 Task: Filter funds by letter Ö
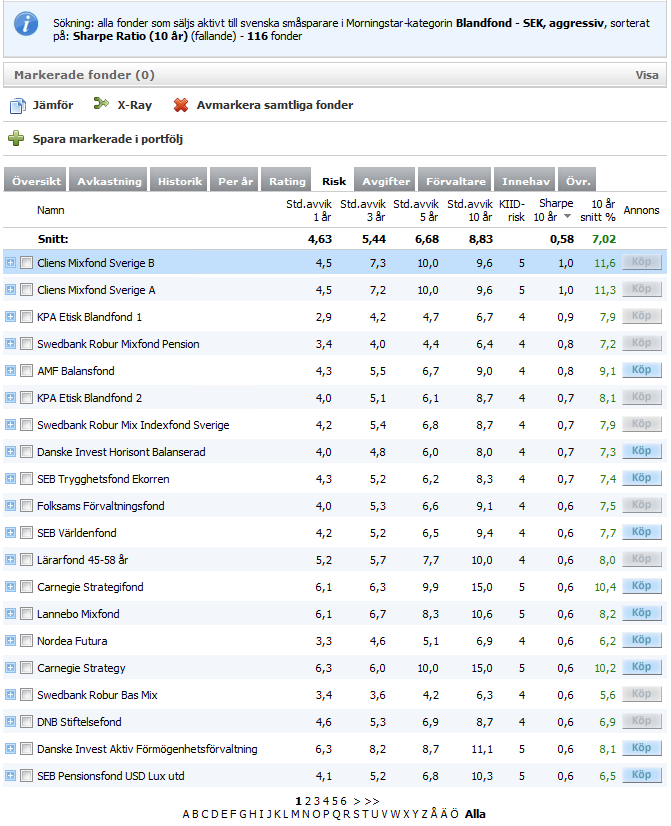455,814
